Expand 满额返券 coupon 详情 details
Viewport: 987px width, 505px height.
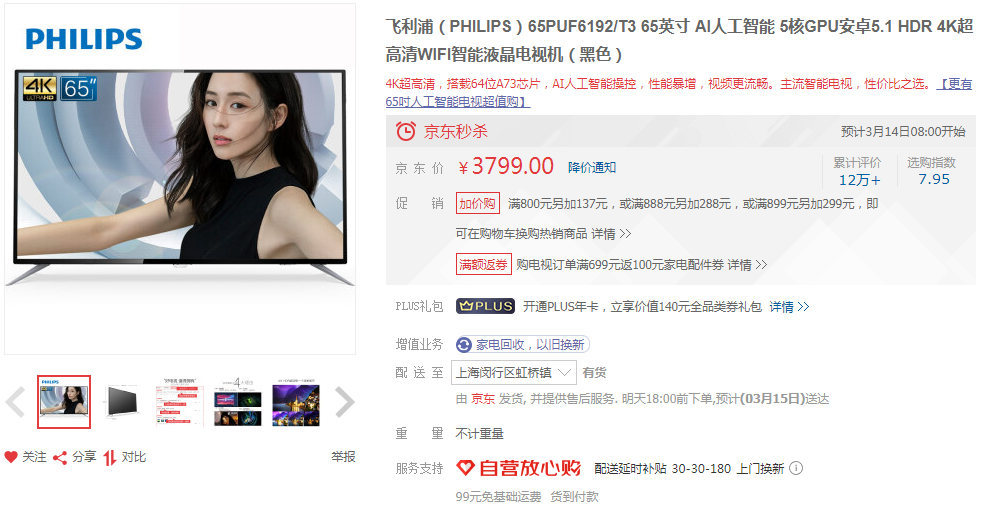click(x=747, y=265)
